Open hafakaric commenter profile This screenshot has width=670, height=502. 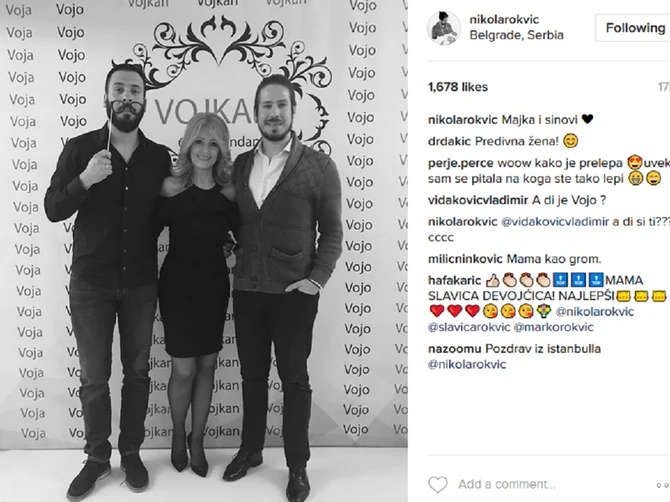coord(455,281)
